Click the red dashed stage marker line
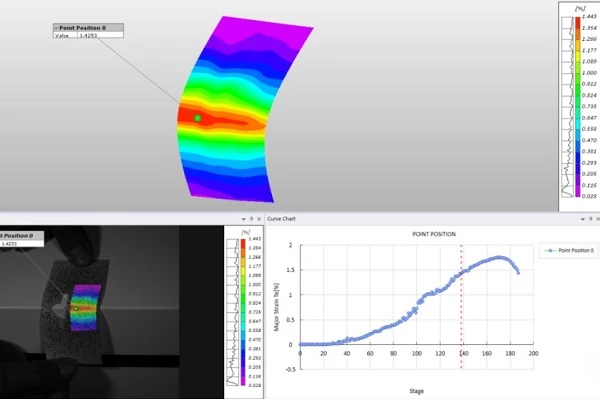600x399 pixels. [461, 306]
